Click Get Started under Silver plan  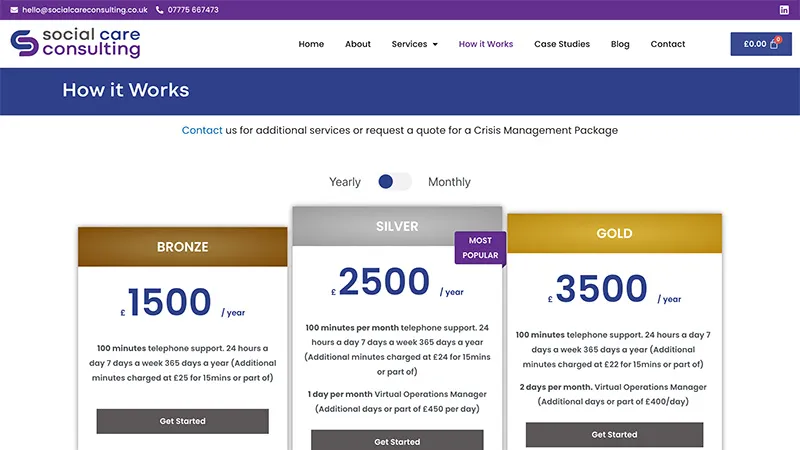pyautogui.click(x=397, y=441)
